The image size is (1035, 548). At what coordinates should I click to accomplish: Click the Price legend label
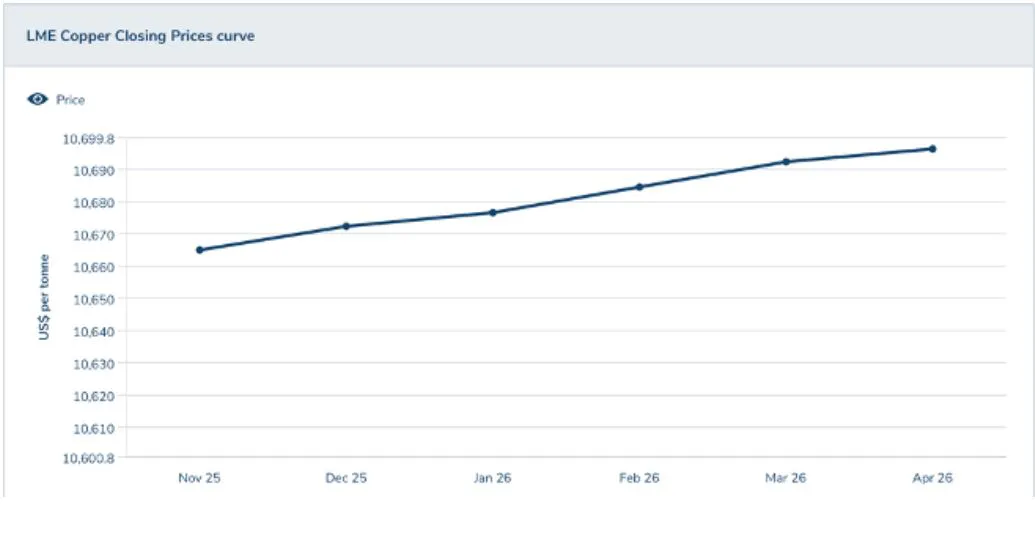tap(70, 100)
